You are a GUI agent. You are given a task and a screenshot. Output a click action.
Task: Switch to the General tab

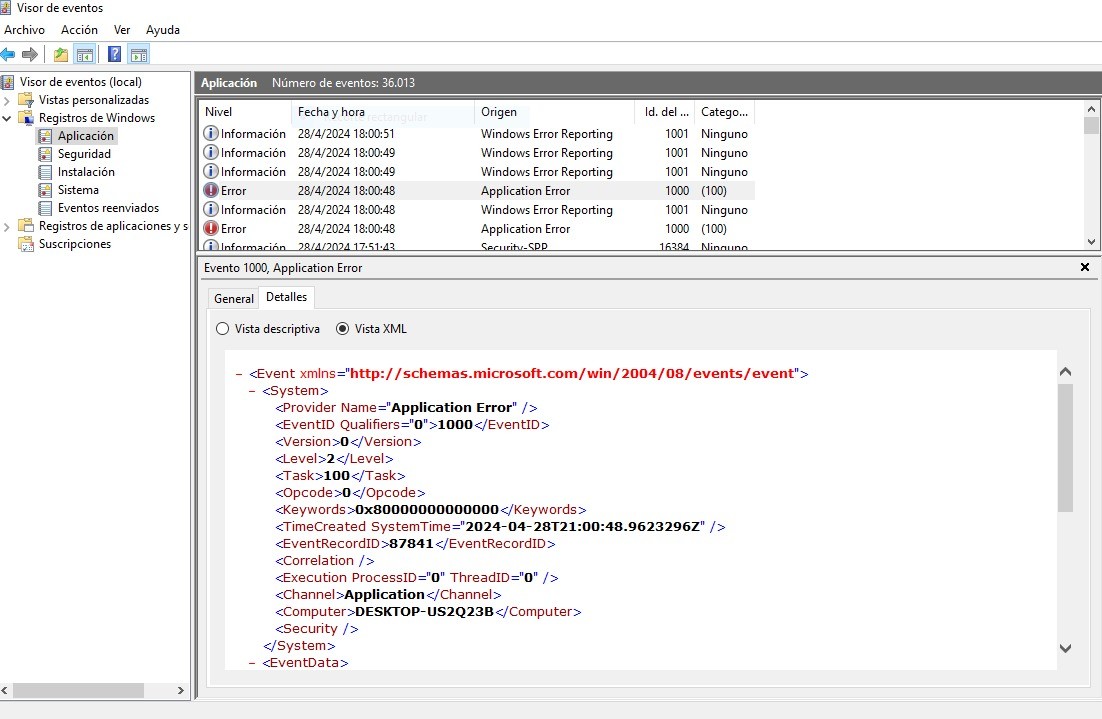tap(234, 299)
